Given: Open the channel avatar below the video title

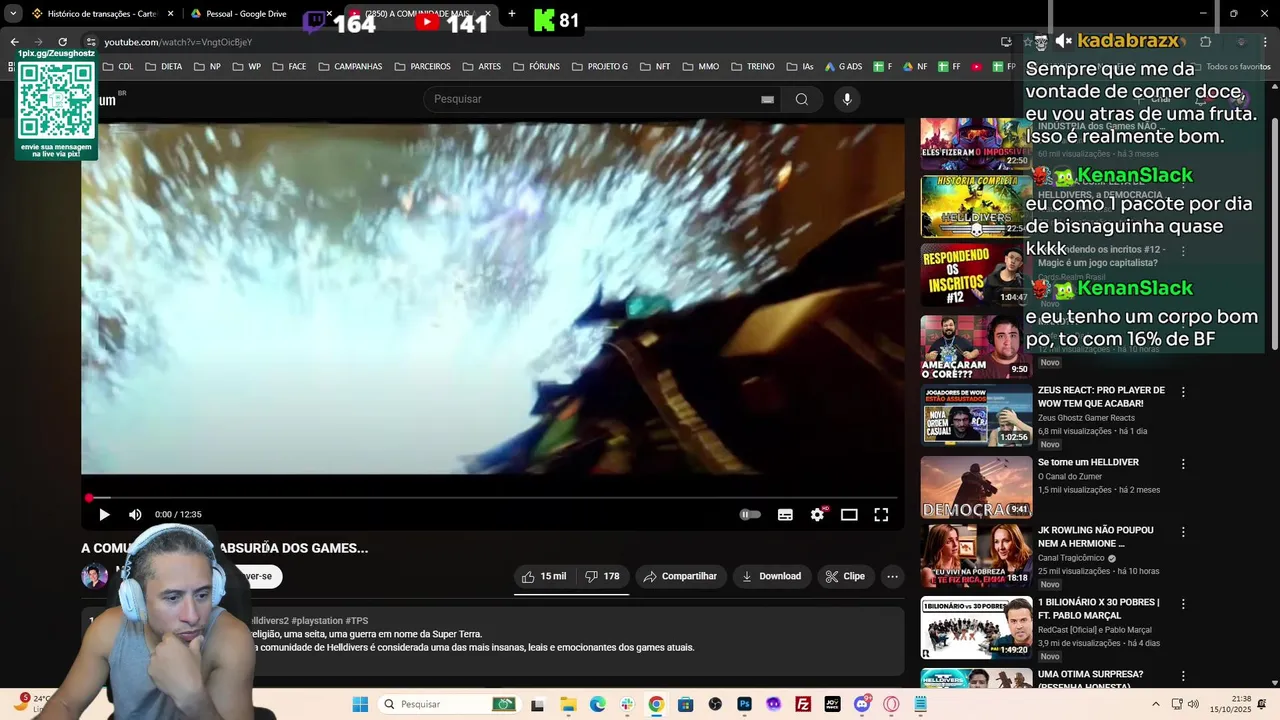Looking at the screenshot, I should coord(94,576).
